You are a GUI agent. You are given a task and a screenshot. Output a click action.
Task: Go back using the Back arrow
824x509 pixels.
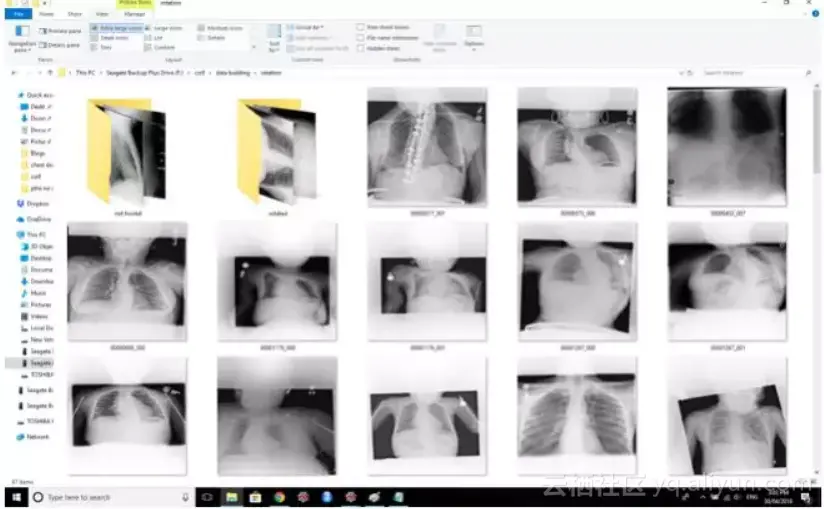(x=14, y=73)
